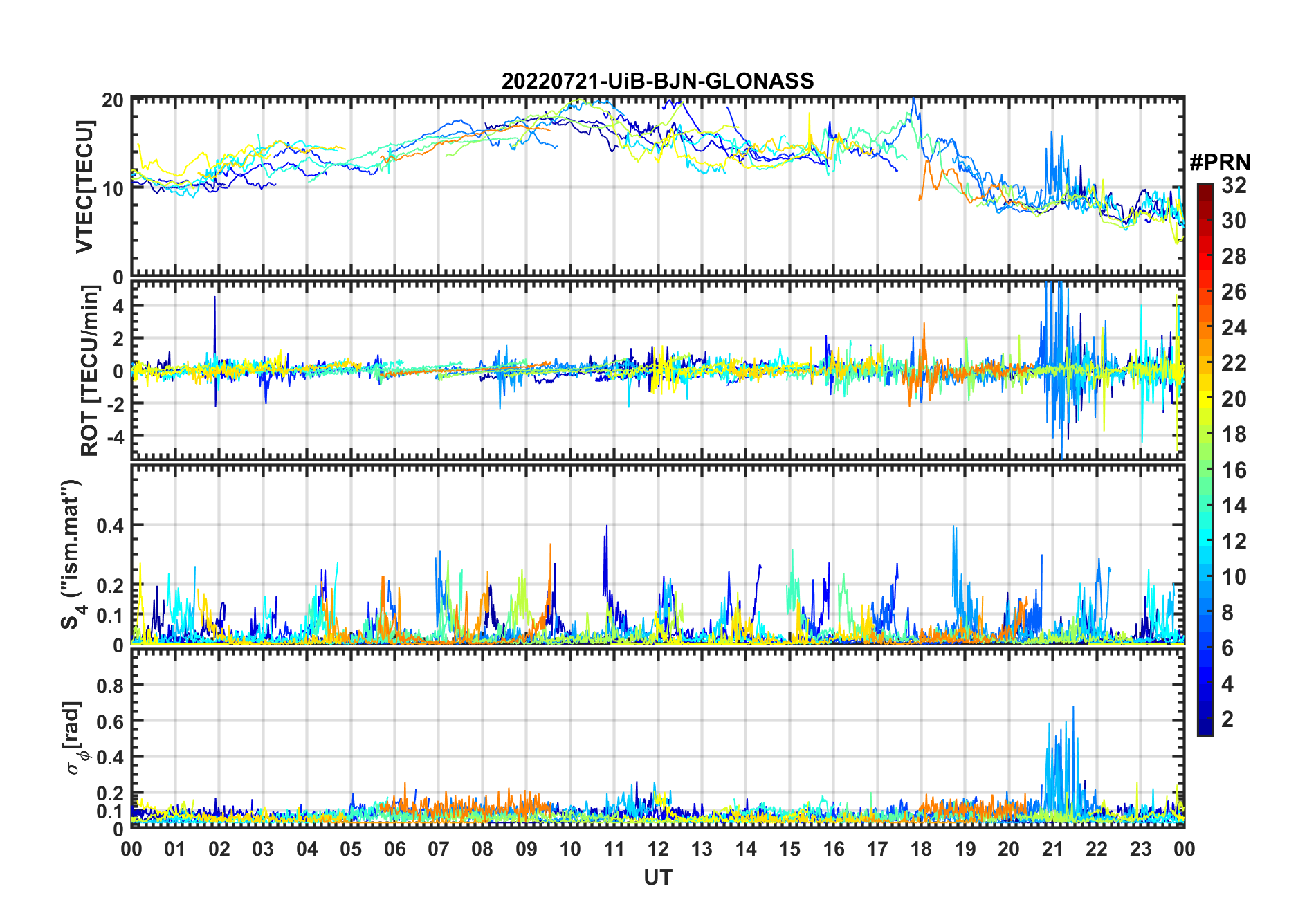This screenshot has height=920, width=1316.
Task: Click sigma phi y-axis tick label 0.6
Action: pos(110,721)
